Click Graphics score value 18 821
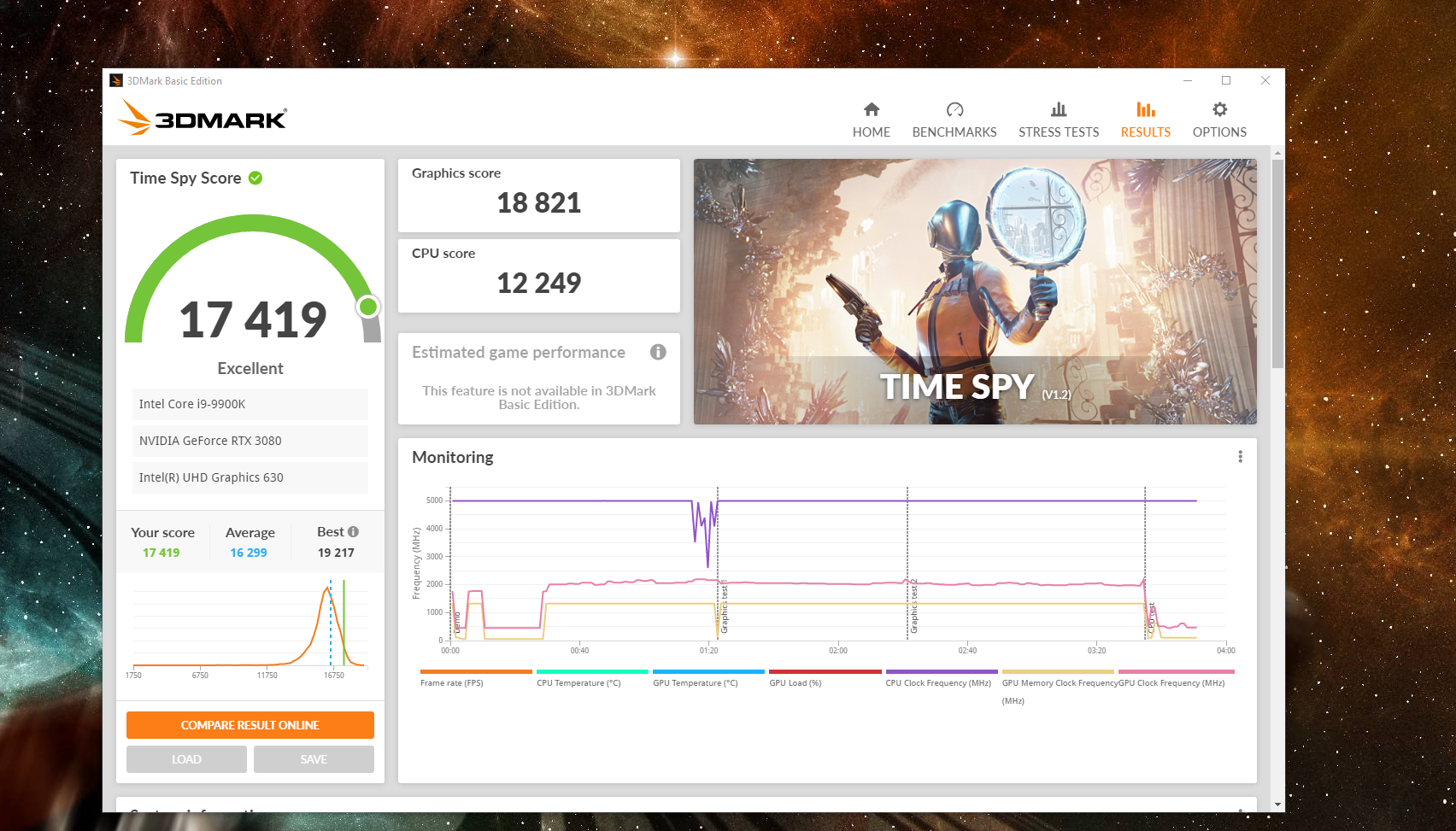This screenshot has height=831, width=1456. [539, 203]
